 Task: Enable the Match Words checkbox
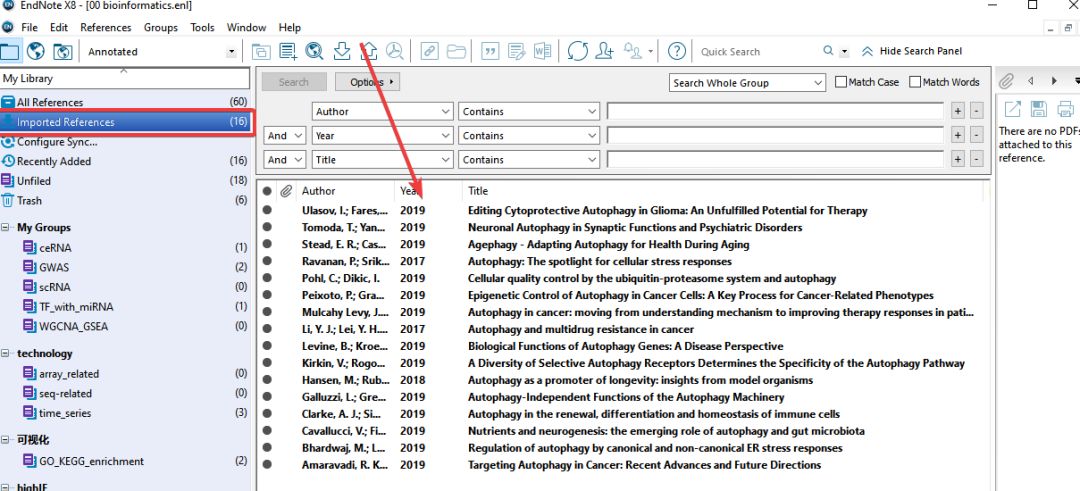coord(915,82)
